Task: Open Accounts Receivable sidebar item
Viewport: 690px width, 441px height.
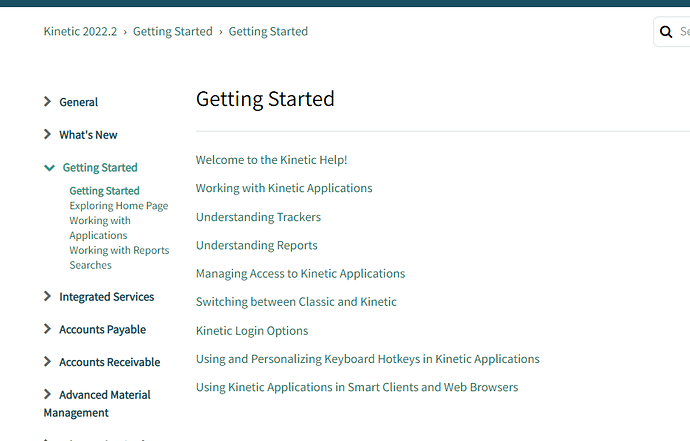Action: (x=110, y=362)
